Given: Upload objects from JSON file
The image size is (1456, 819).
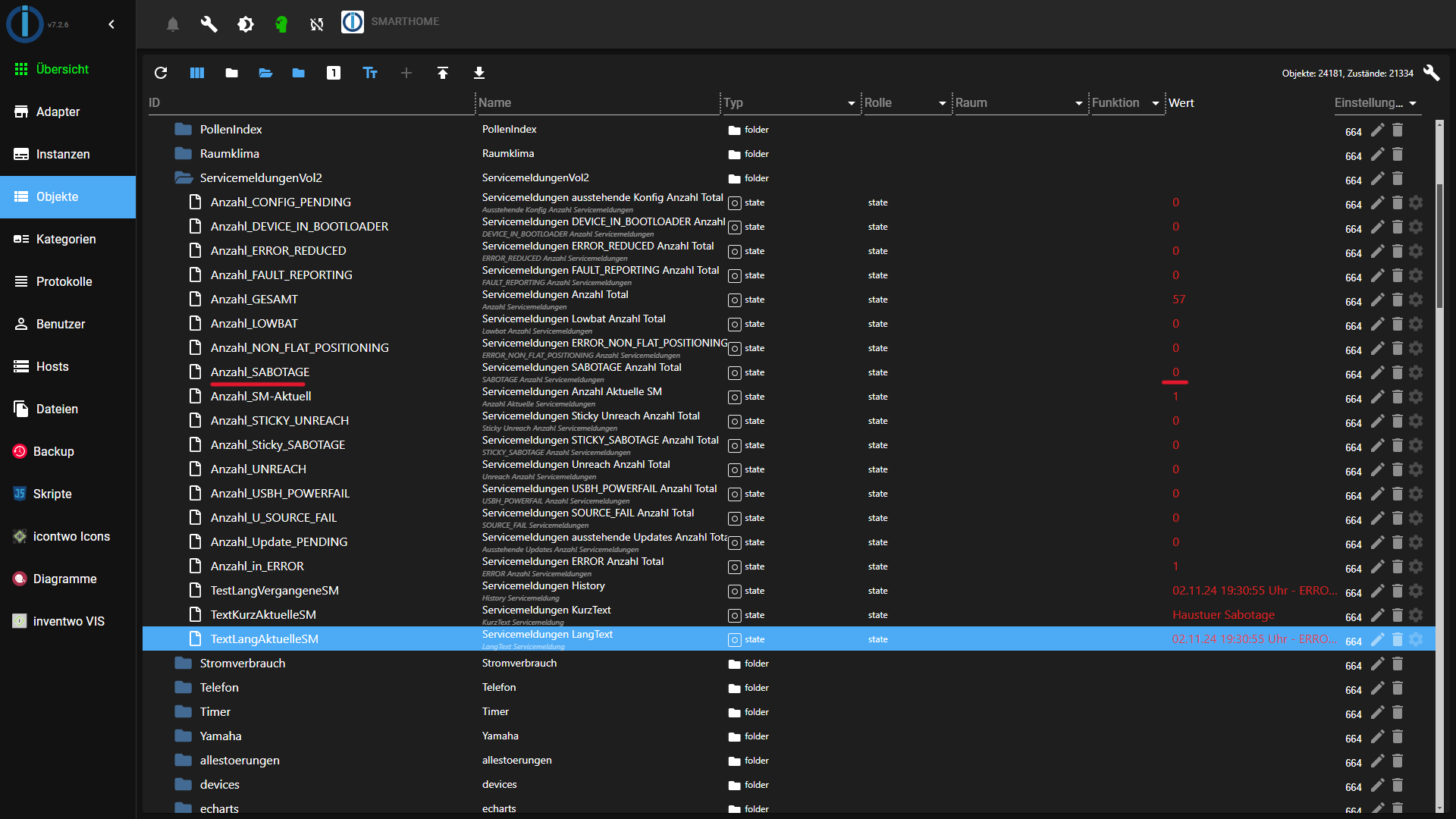Looking at the screenshot, I should pos(443,73).
